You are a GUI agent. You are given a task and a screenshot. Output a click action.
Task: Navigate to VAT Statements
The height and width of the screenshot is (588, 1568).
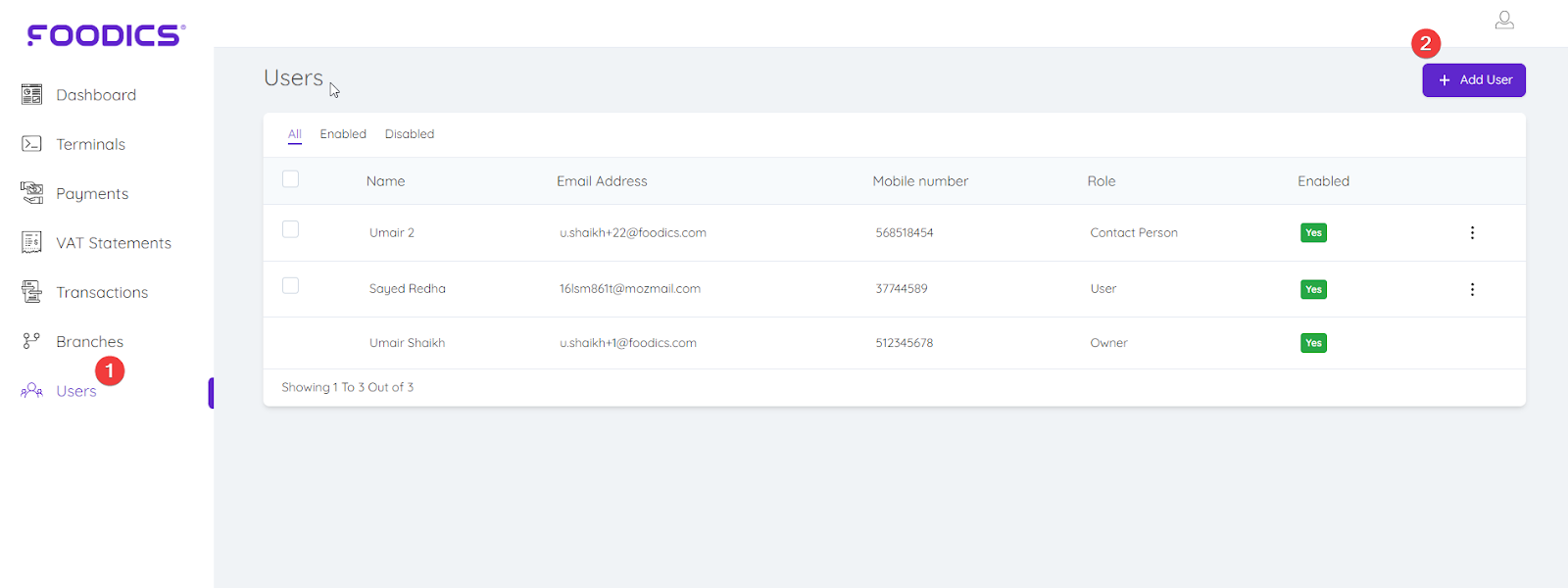(114, 243)
